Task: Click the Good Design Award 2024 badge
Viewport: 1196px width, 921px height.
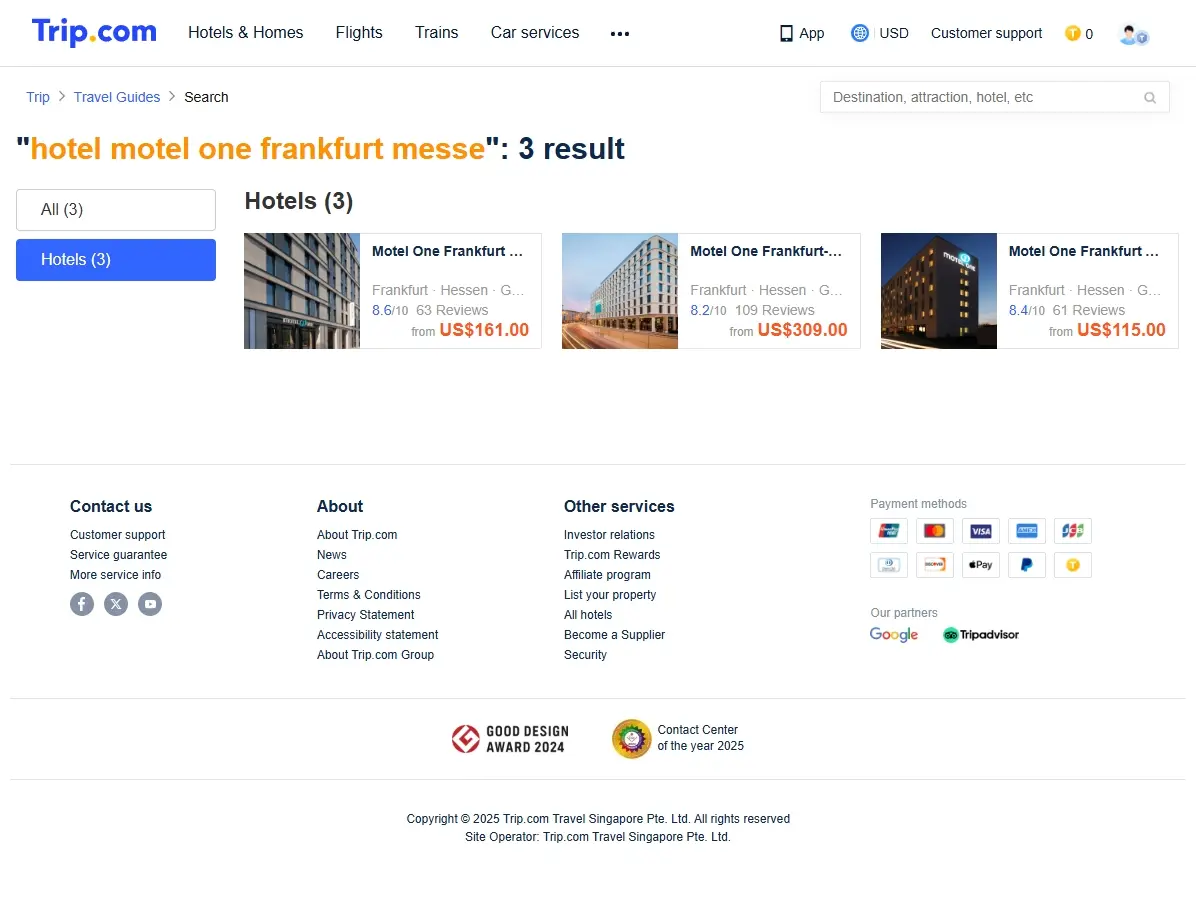Action: pos(510,739)
